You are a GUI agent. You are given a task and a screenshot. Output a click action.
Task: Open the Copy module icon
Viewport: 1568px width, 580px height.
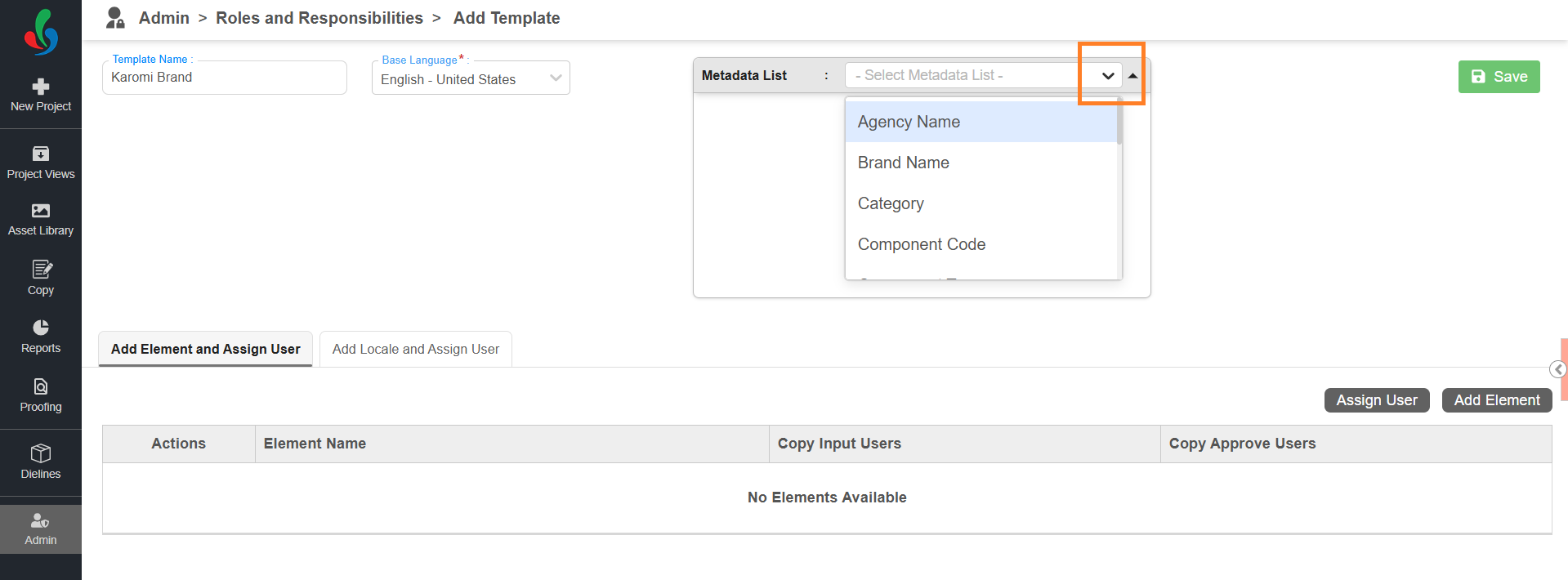click(x=41, y=270)
